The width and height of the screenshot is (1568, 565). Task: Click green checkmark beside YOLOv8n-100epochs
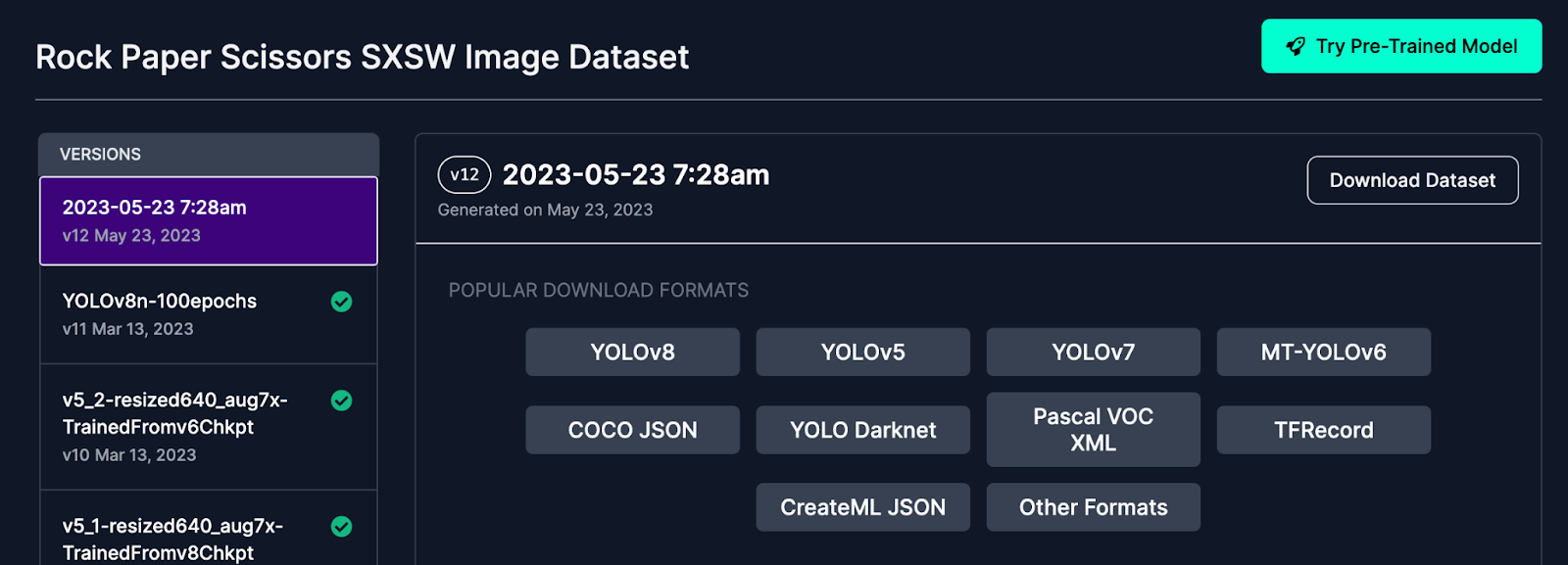pyautogui.click(x=341, y=302)
